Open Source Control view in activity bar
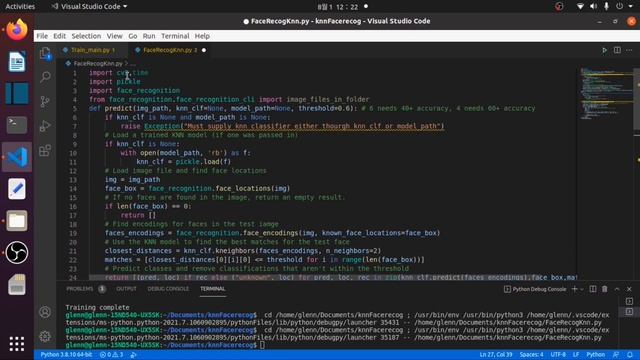640x360 pixels. pyautogui.click(x=45, y=101)
